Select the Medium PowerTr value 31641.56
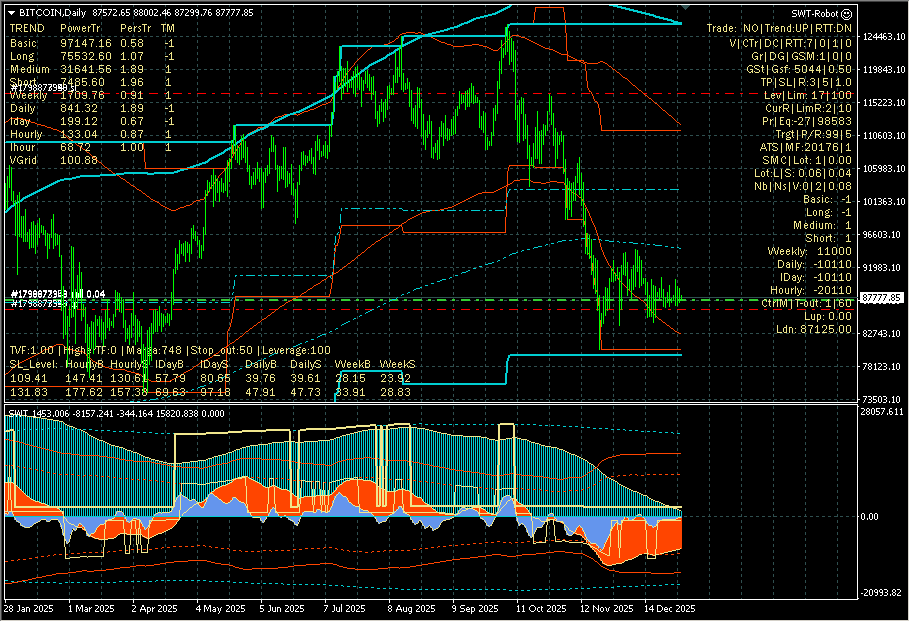The image size is (910, 622). (86, 69)
